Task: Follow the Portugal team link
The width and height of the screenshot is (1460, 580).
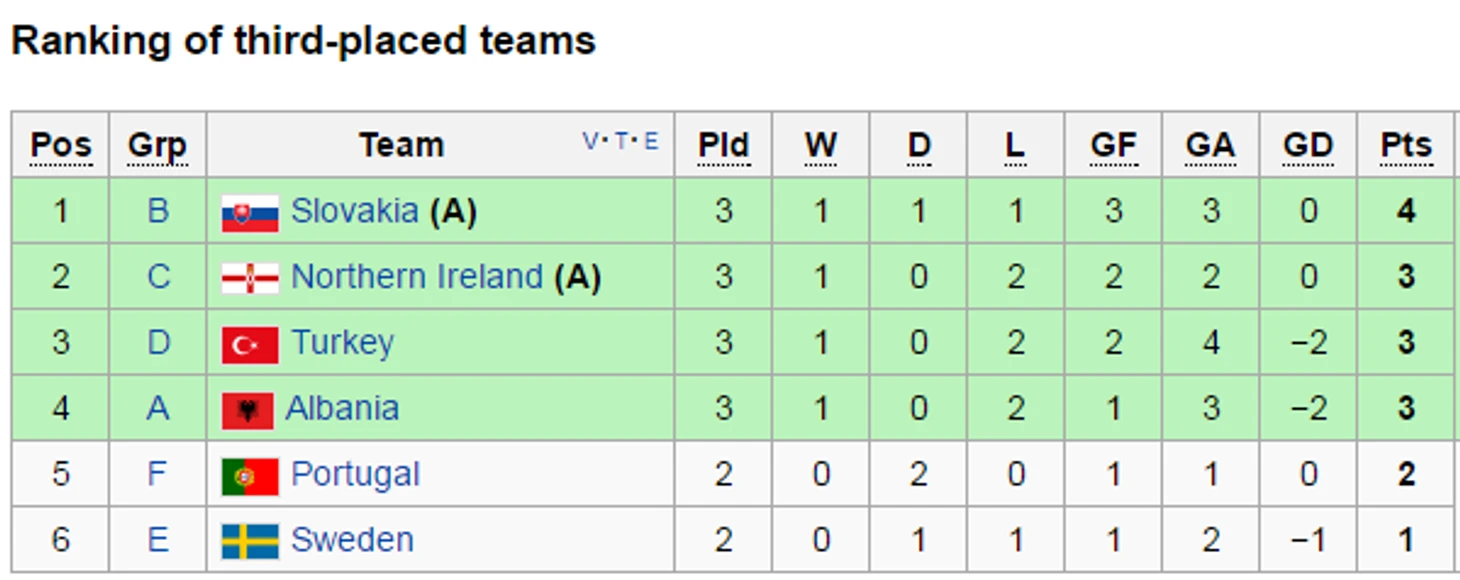Action: tap(355, 474)
